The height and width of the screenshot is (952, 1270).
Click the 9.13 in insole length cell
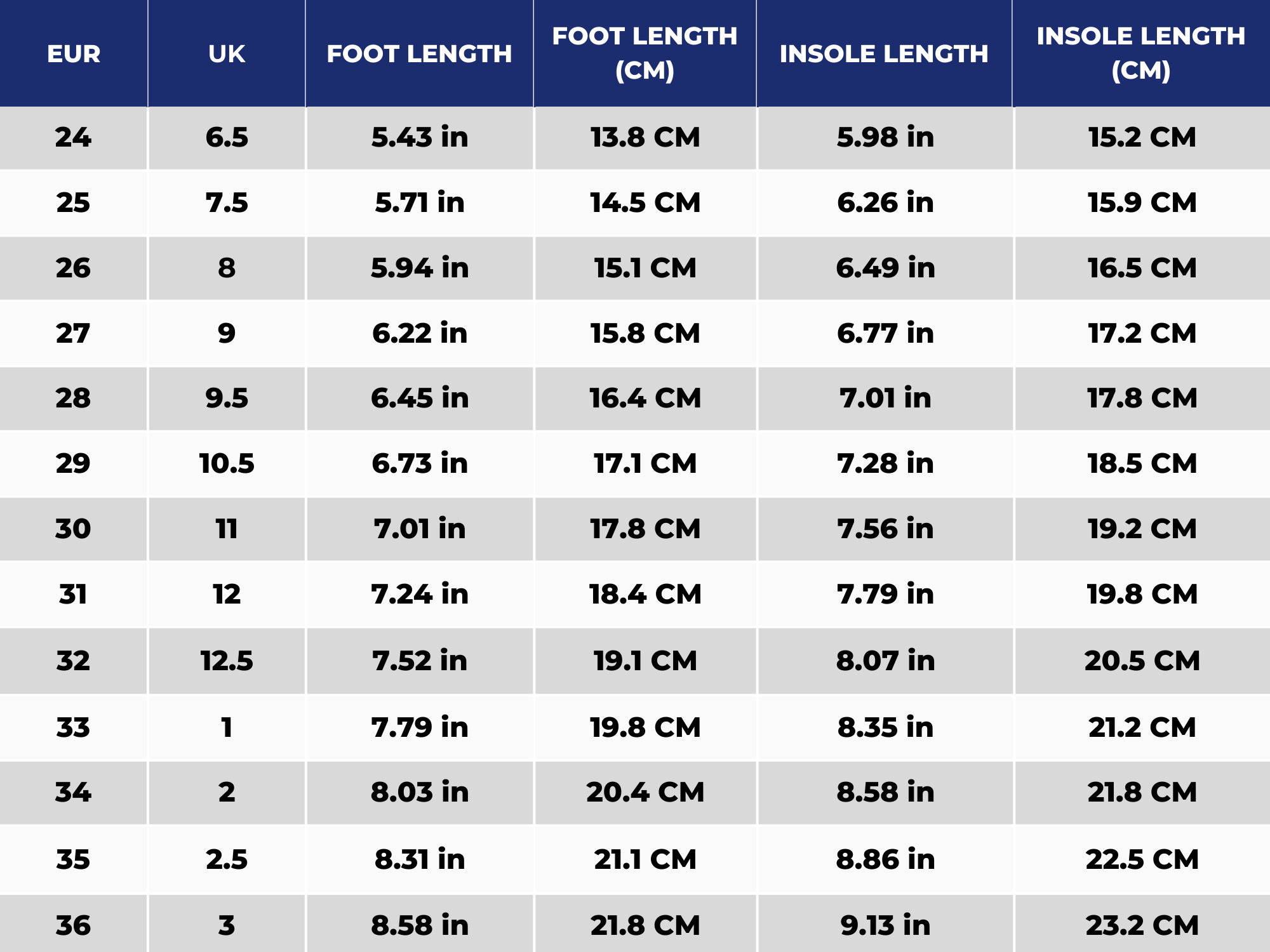point(885,926)
